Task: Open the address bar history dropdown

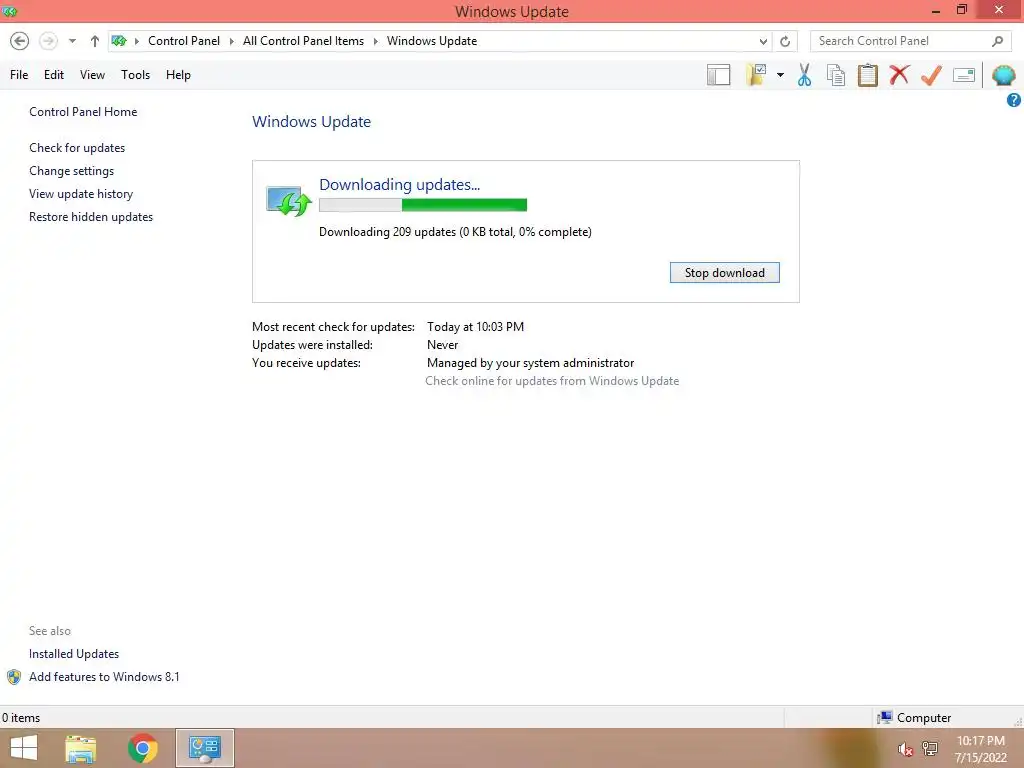Action: (x=763, y=41)
